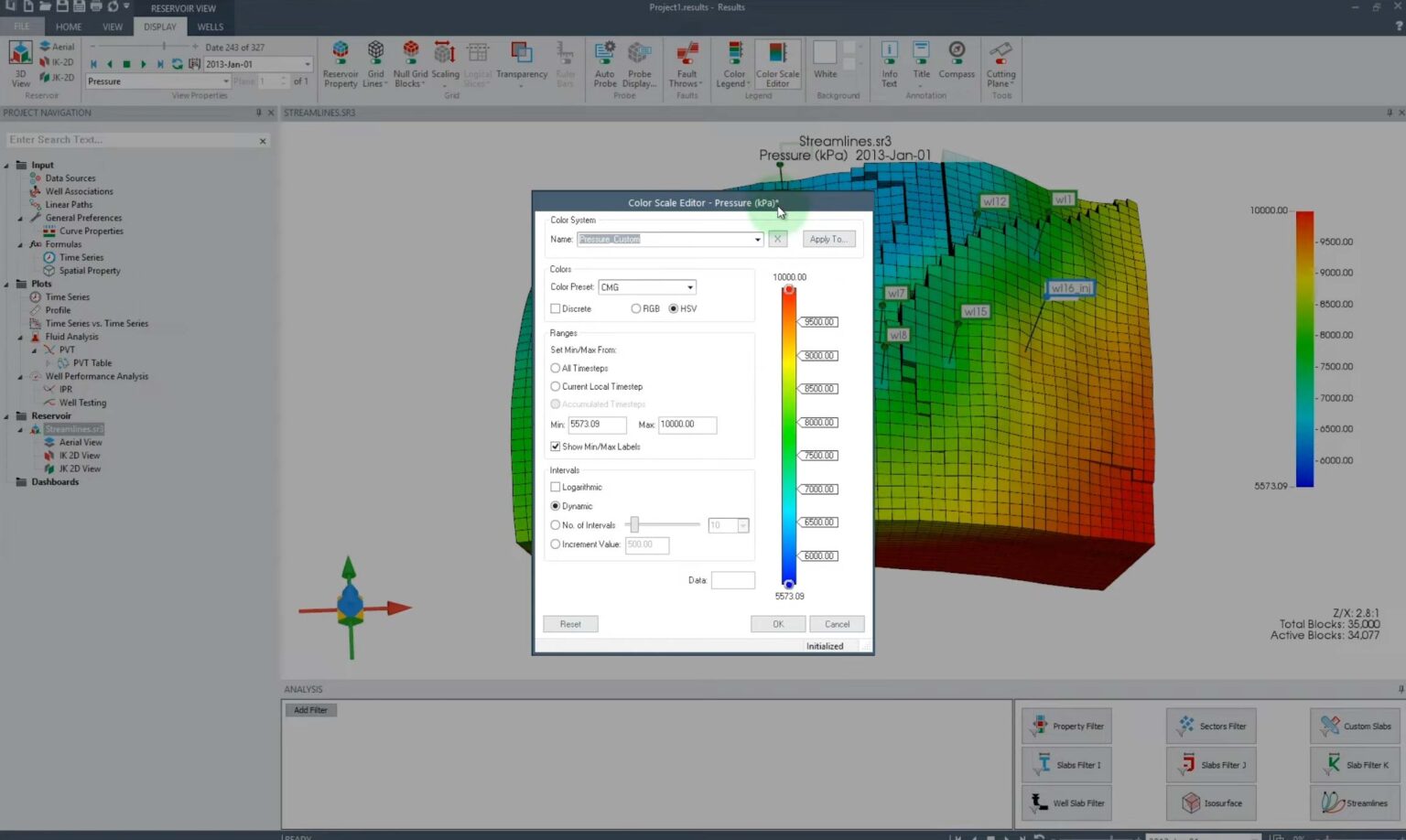This screenshot has width=1406, height=840.
Task: Select the RGB radio button
Action: (x=636, y=309)
